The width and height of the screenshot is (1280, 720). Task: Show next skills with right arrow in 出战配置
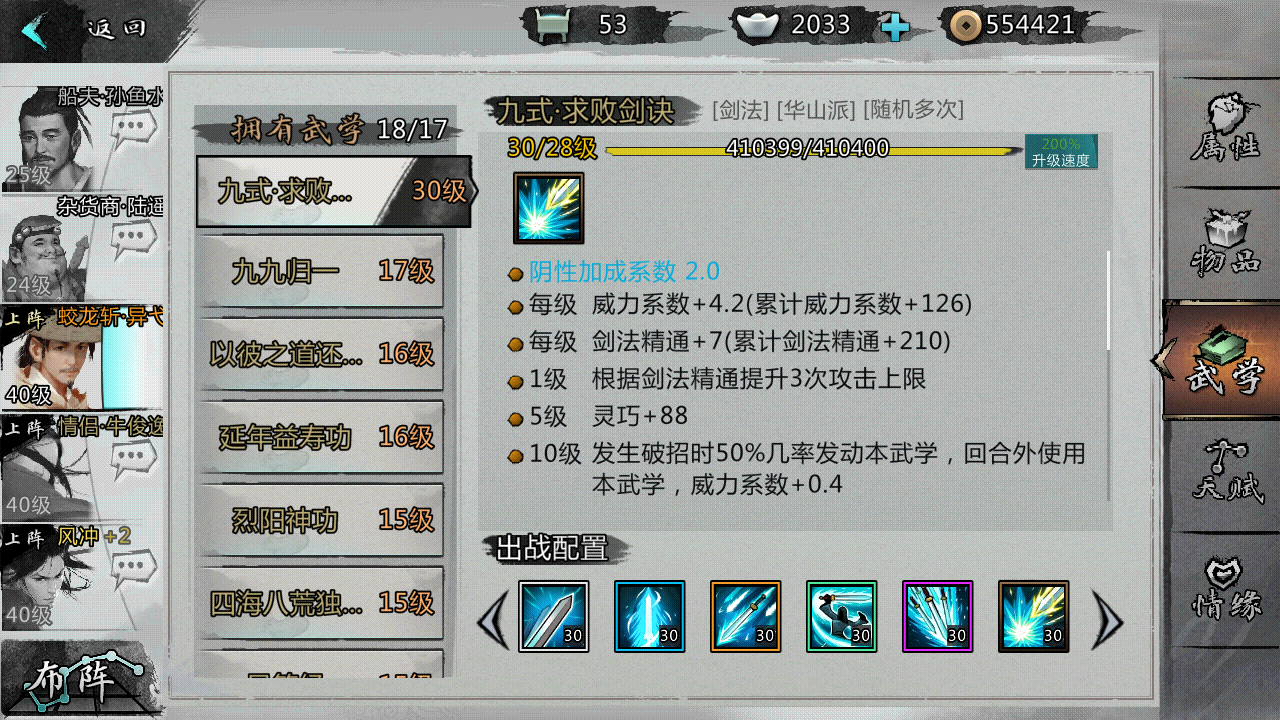[1107, 620]
